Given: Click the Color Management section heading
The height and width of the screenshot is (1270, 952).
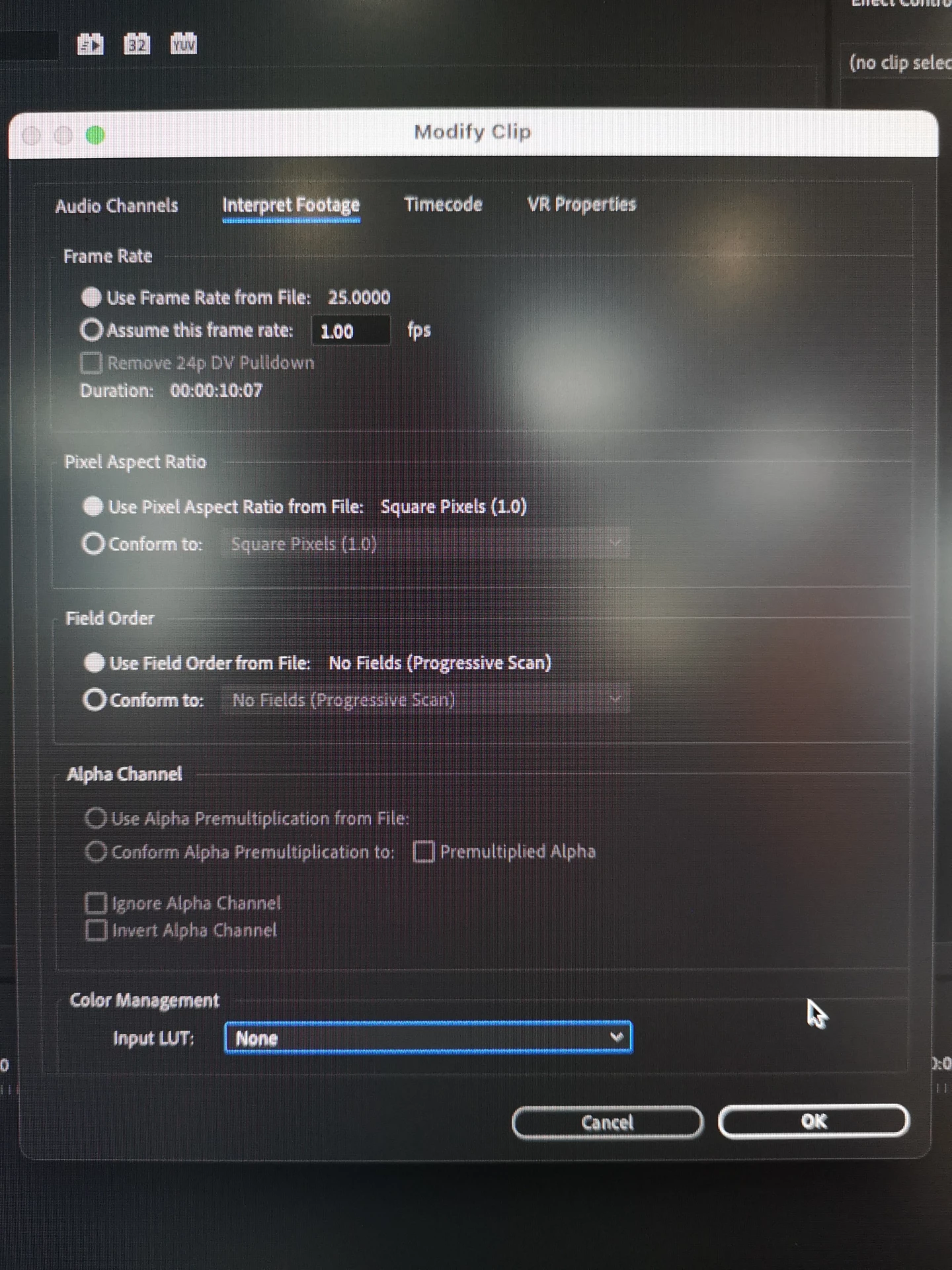Looking at the screenshot, I should (144, 1000).
